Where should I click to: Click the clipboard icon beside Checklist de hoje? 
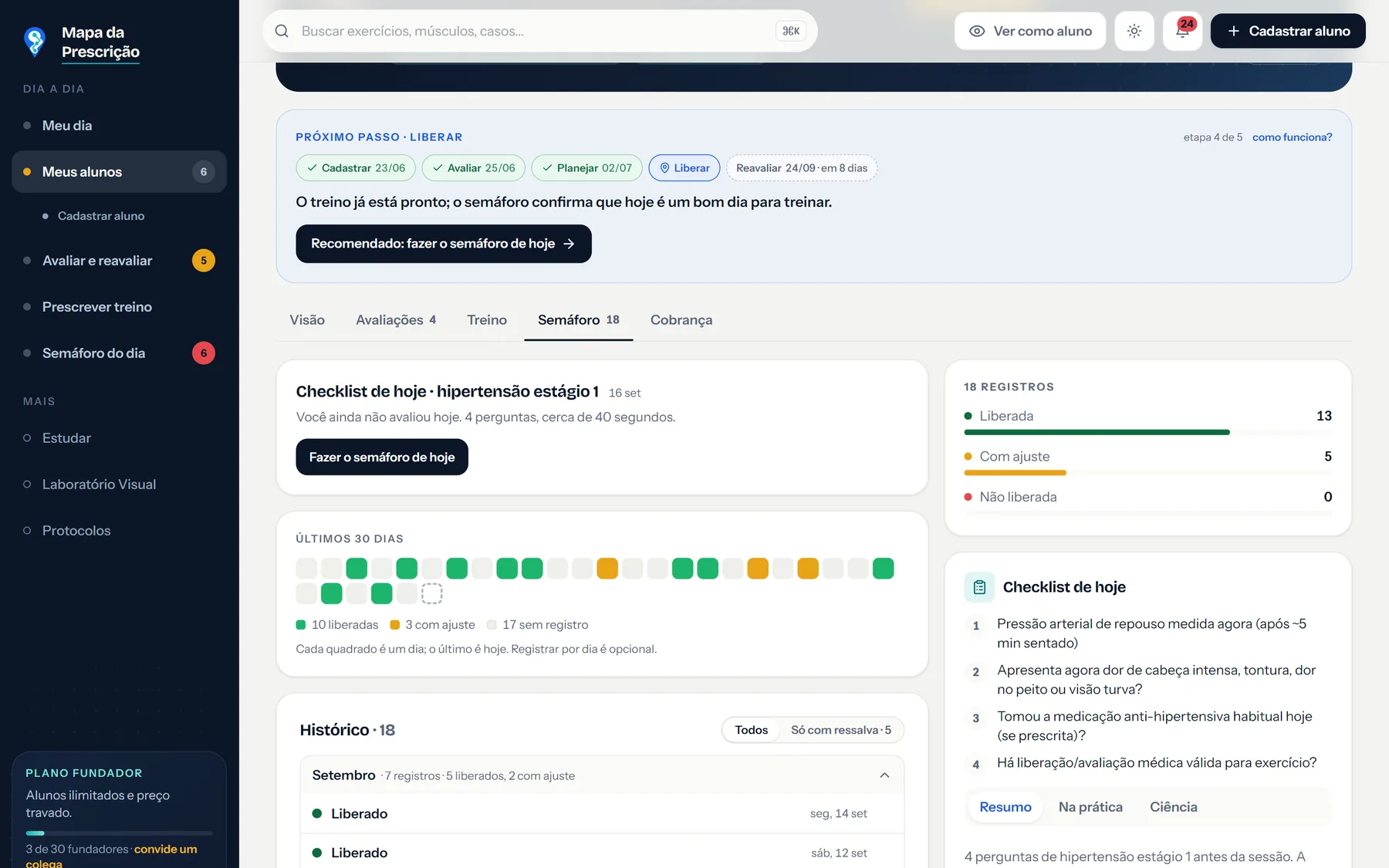pyautogui.click(x=979, y=587)
